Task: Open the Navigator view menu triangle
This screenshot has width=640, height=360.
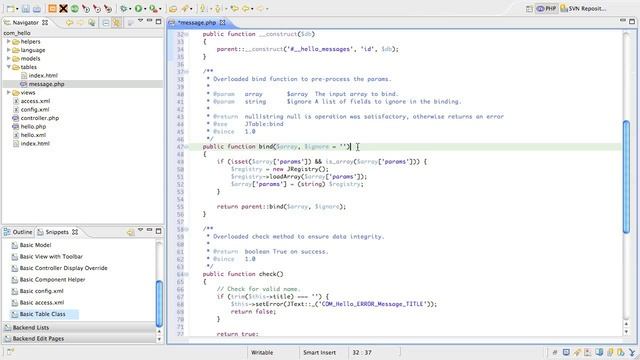Action: click(x=140, y=20)
